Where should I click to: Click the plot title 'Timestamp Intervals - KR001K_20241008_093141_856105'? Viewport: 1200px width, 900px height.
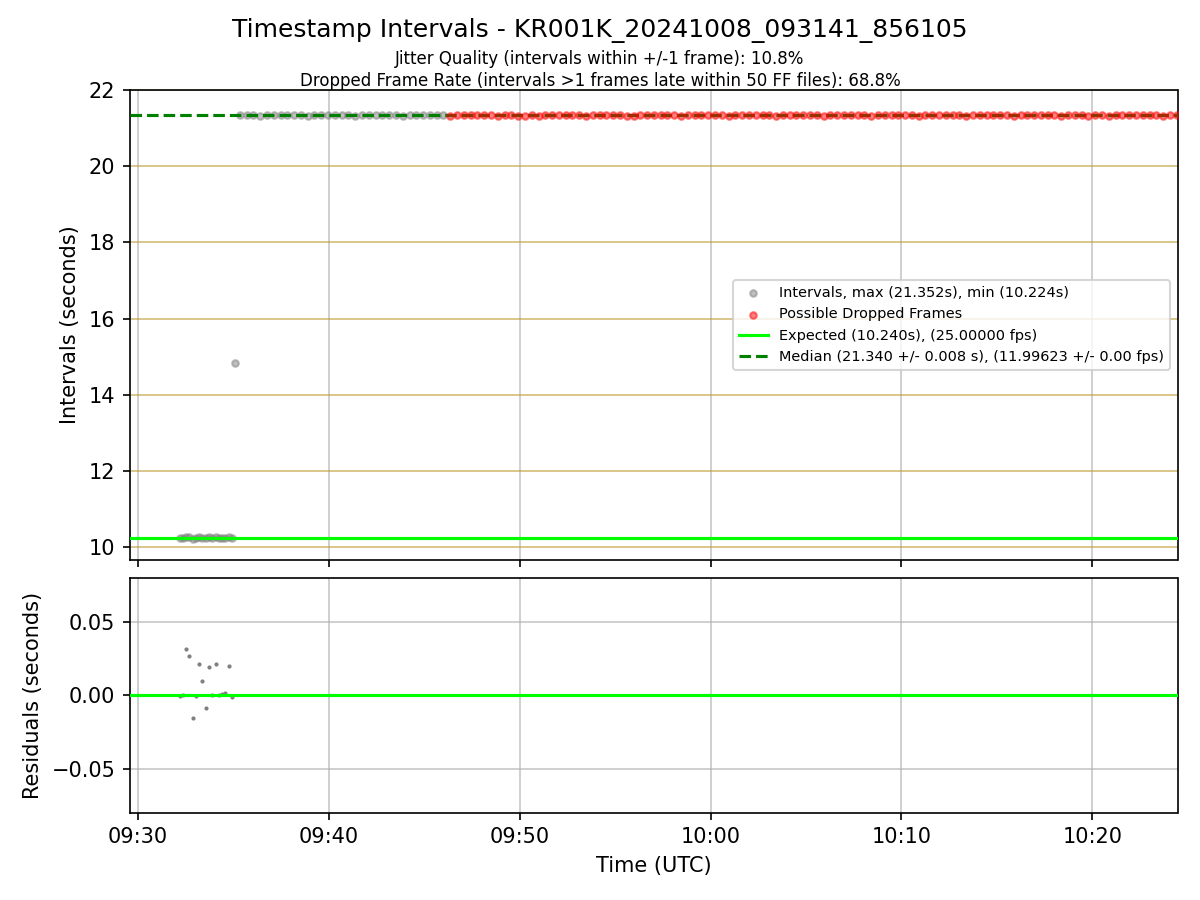coord(599,29)
